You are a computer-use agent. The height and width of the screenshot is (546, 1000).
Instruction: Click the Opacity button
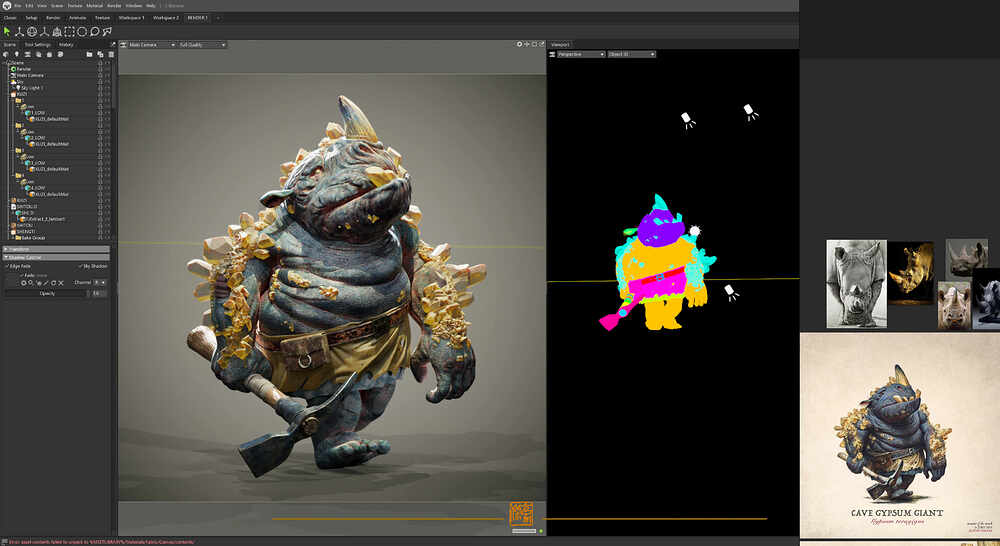[x=47, y=293]
